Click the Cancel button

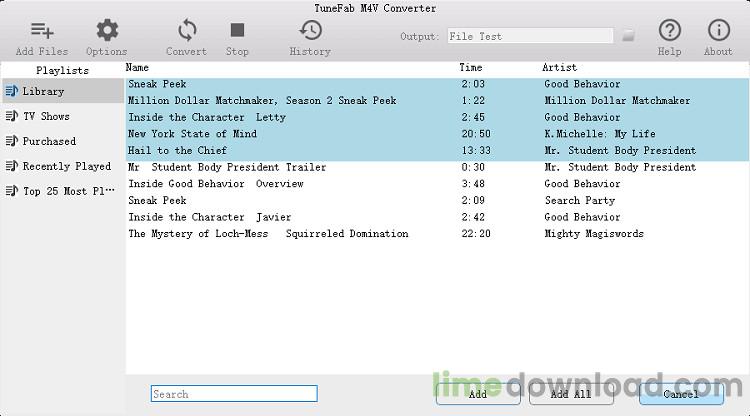click(681, 394)
